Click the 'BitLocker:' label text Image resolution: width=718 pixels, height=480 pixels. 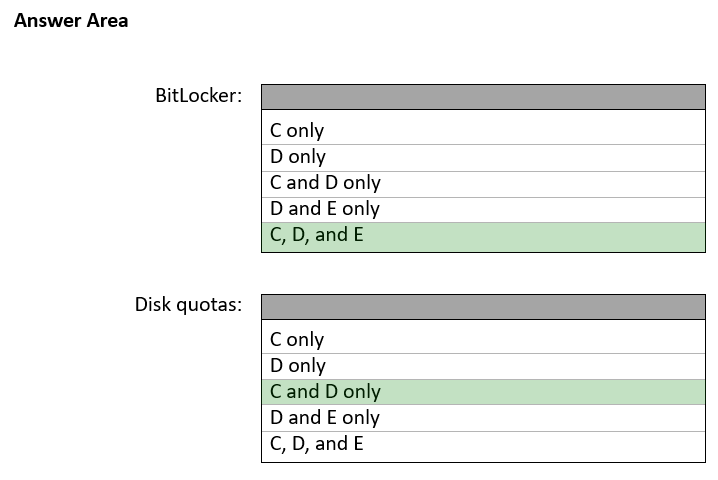click(198, 97)
